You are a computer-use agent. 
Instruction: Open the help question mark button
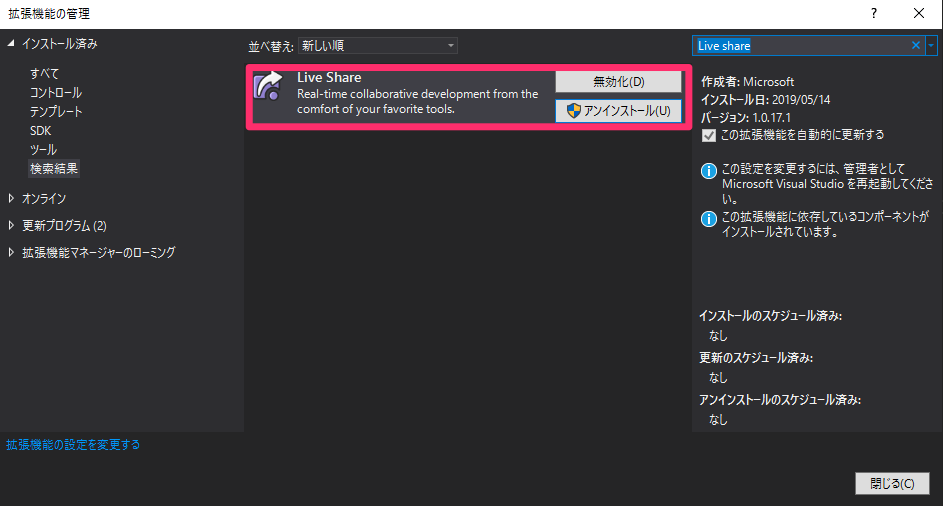click(874, 13)
